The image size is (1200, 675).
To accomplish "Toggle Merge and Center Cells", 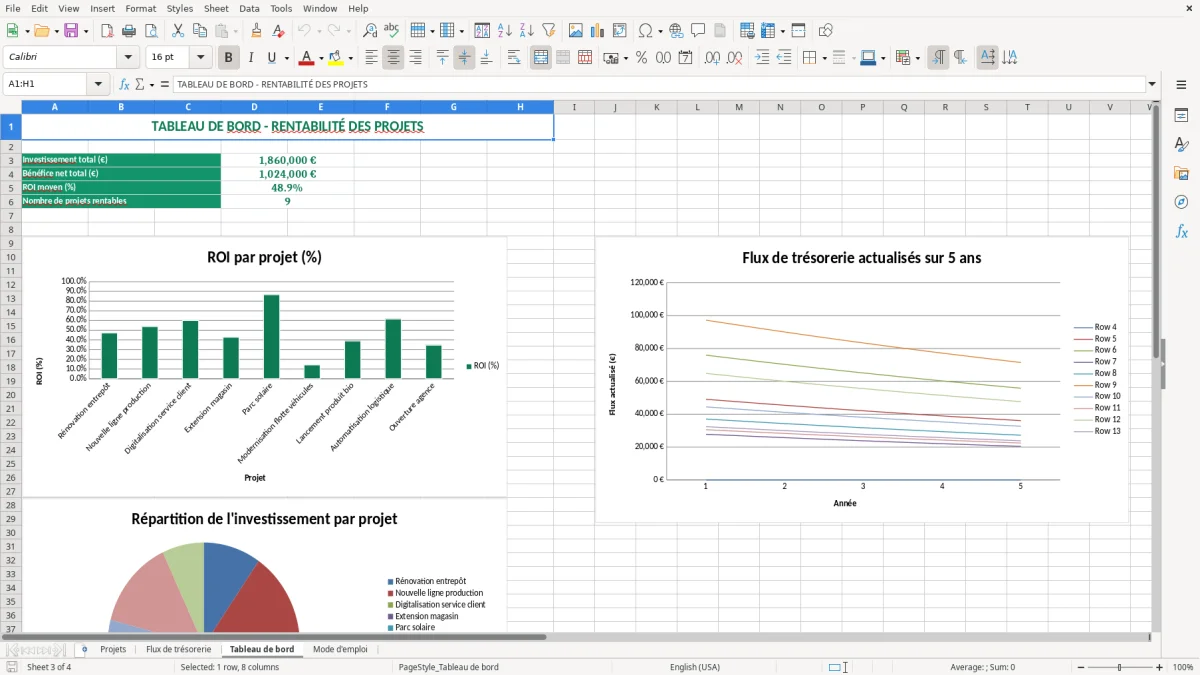I will pos(541,58).
